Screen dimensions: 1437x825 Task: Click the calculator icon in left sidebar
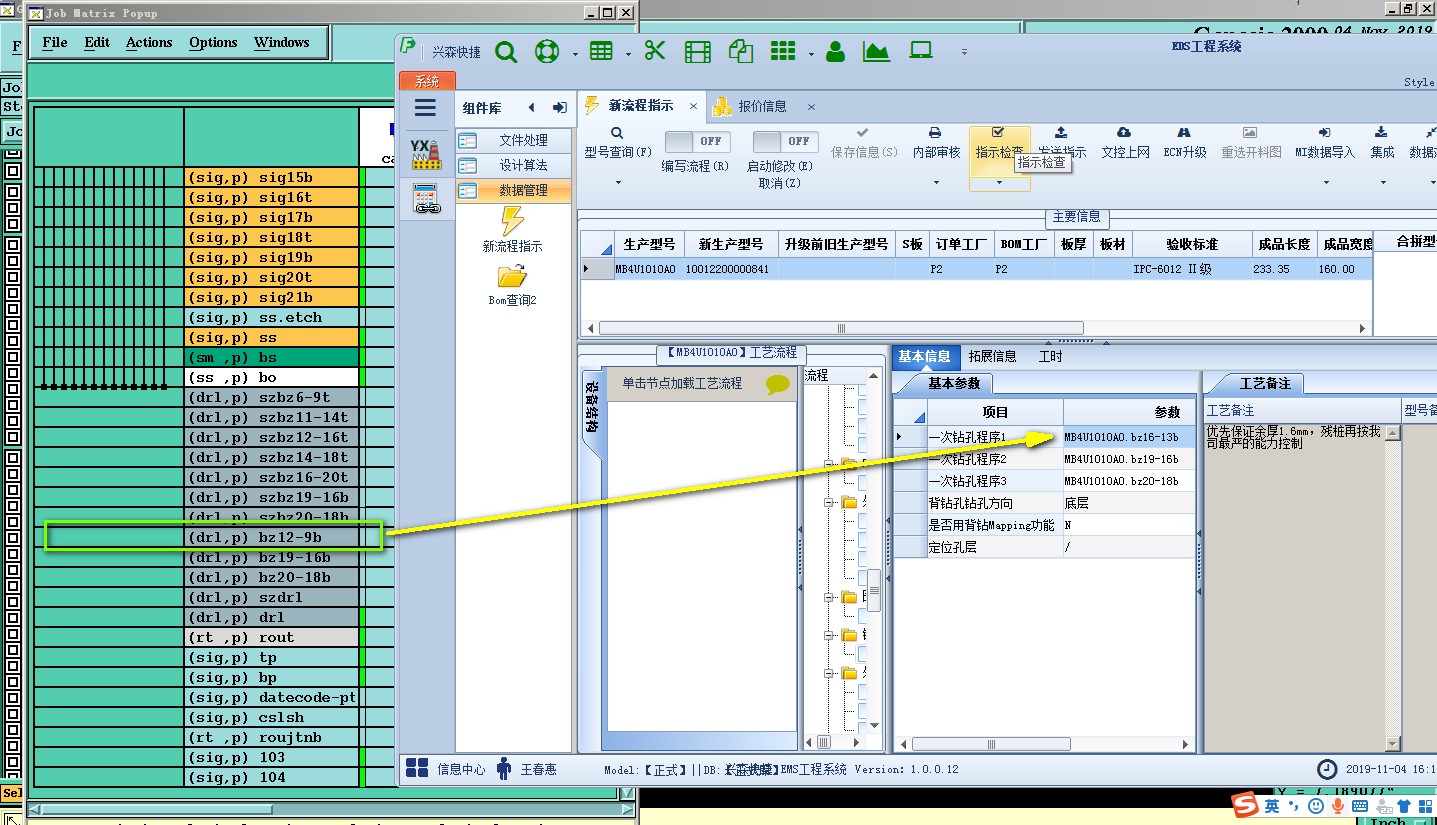click(x=426, y=199)
